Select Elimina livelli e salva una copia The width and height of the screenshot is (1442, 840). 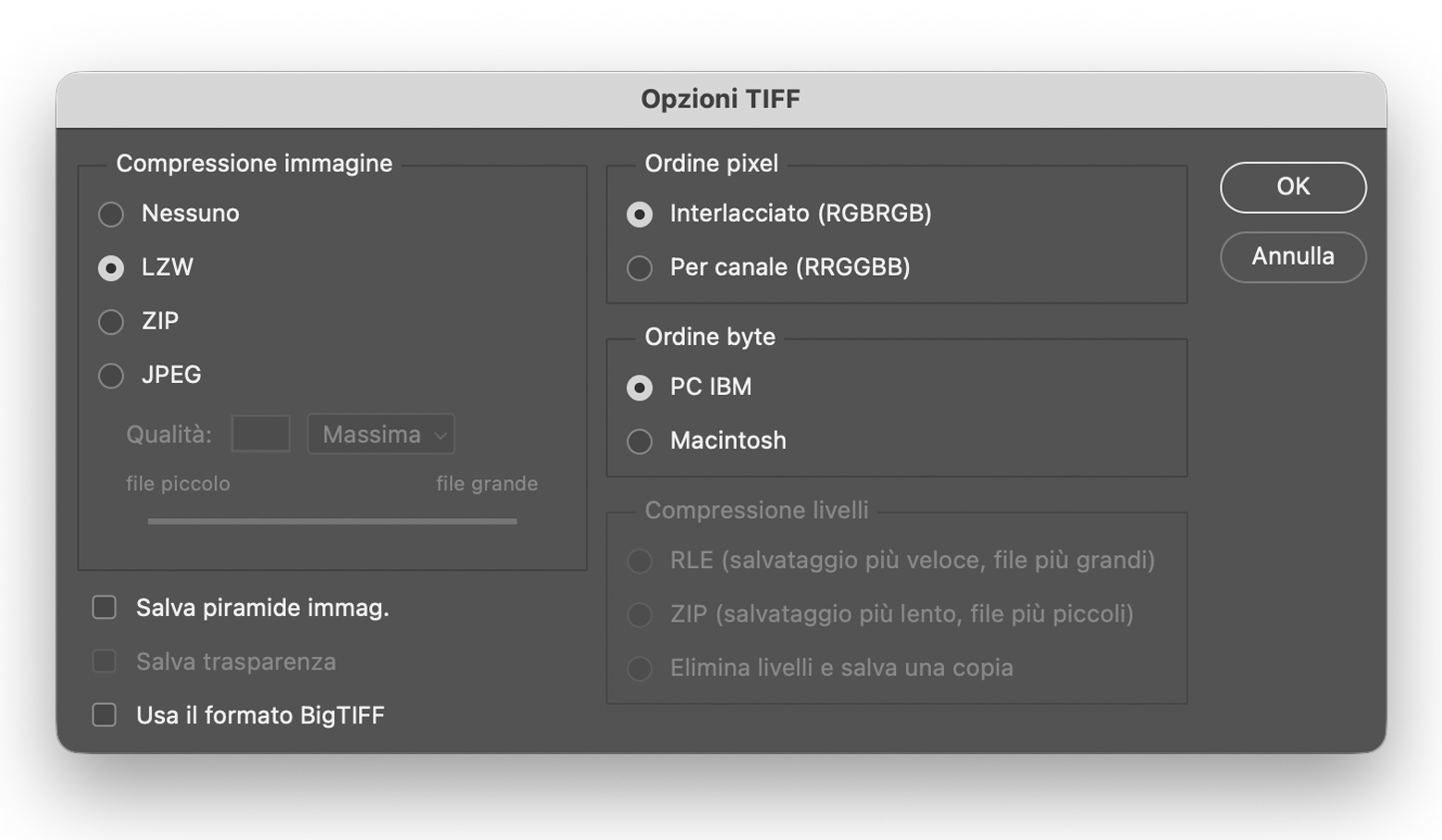pyautogui.click(x=640, y=668)
